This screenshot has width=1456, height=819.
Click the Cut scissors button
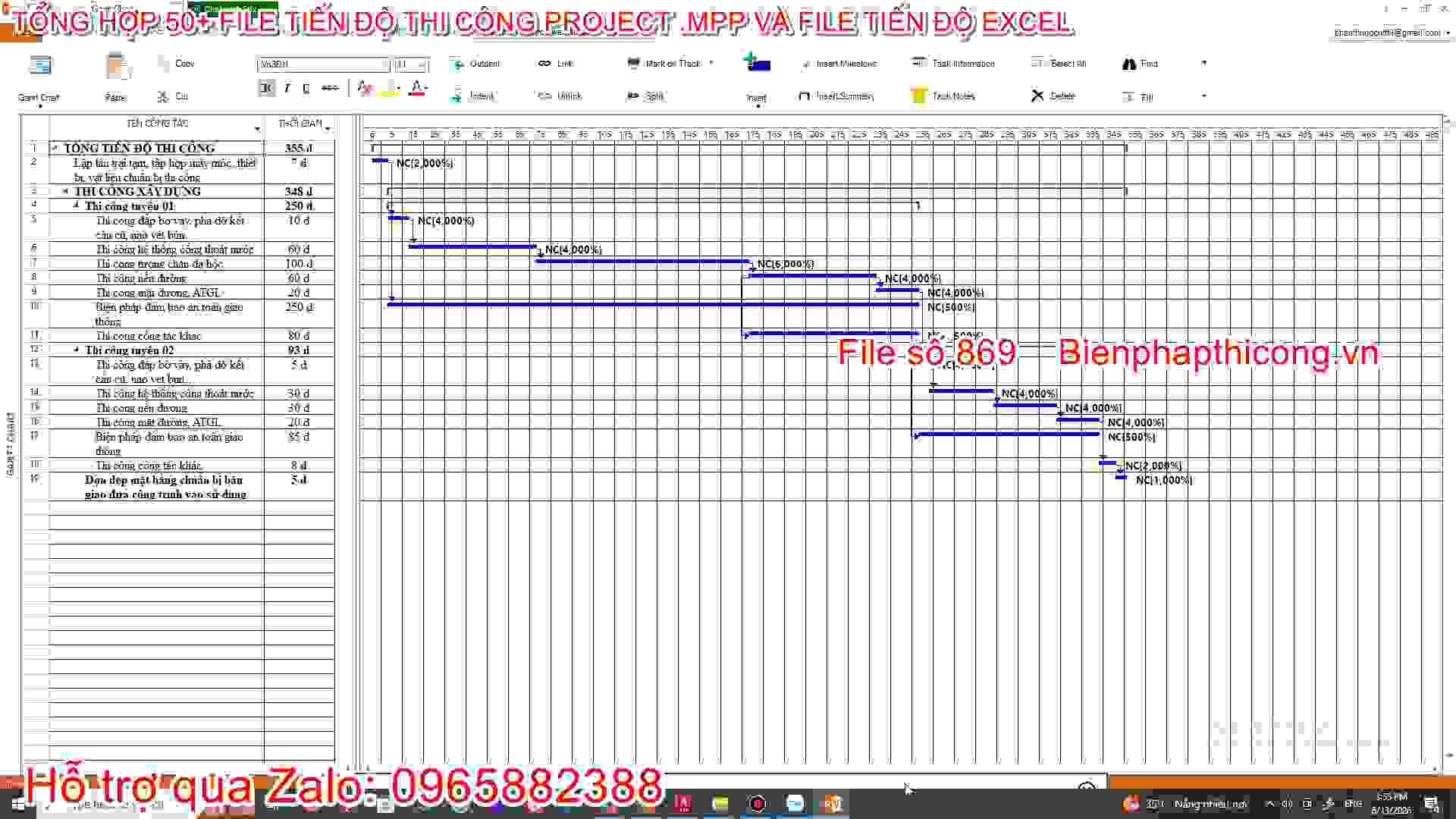click(x=173, y=96)
